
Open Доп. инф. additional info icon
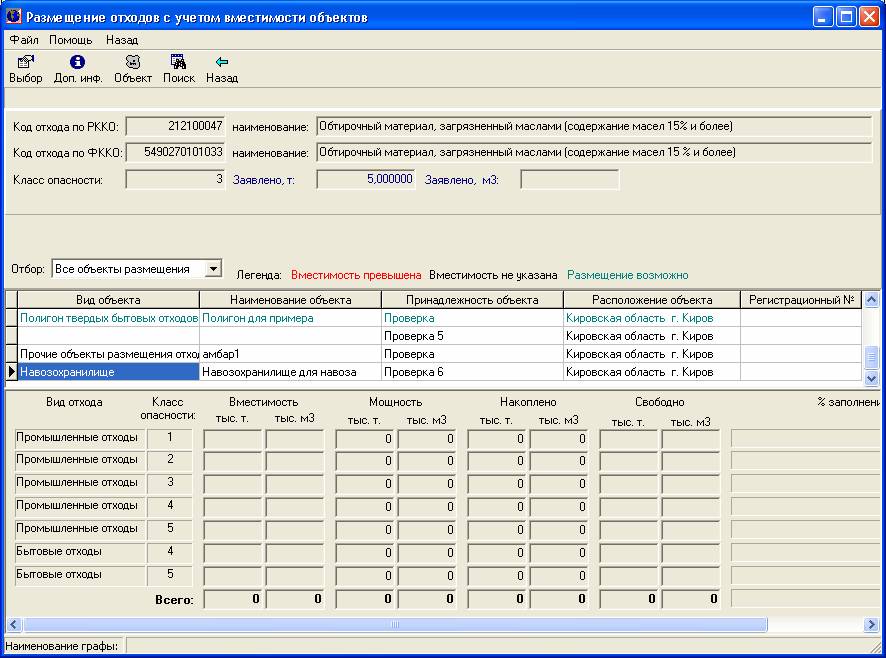[x=78, y=62]
